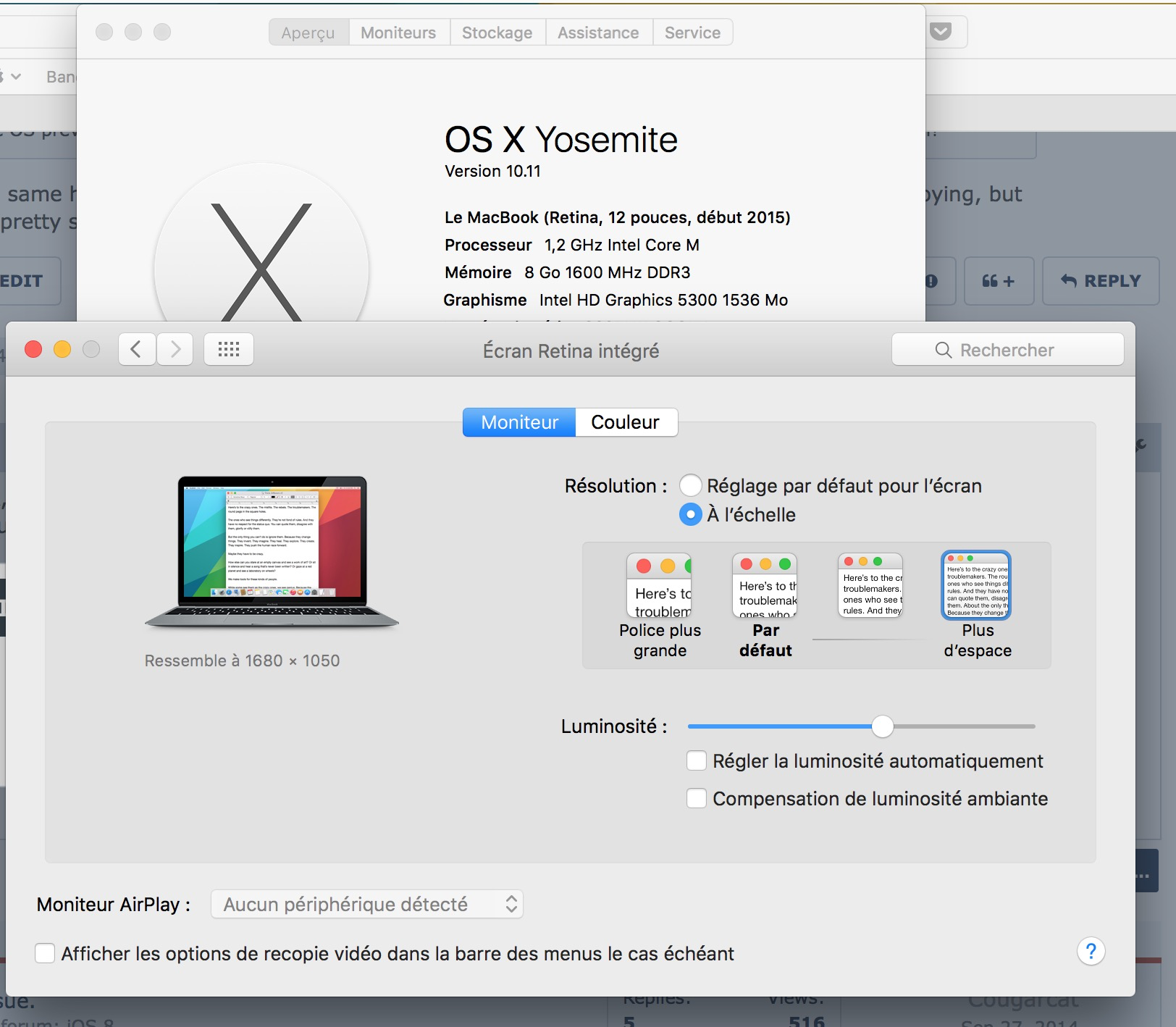1176x1027 pixels.
Task: Adjust the Luminosité brightness slider
Action: click(x=882, y=726)
